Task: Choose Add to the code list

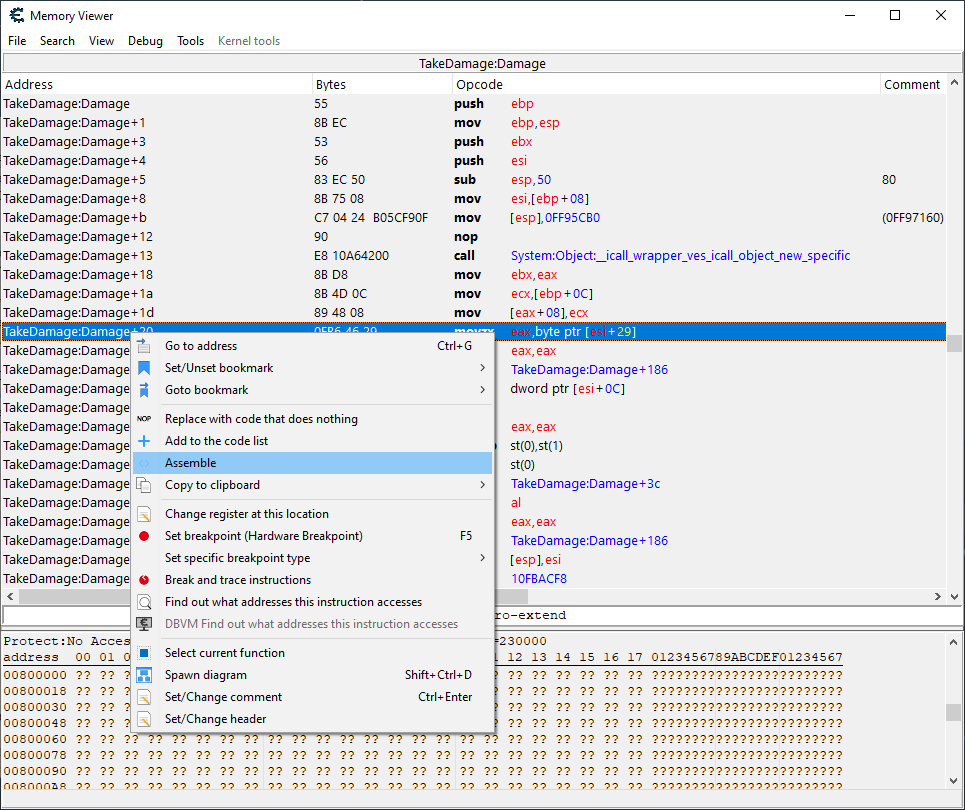Action: 313,441
